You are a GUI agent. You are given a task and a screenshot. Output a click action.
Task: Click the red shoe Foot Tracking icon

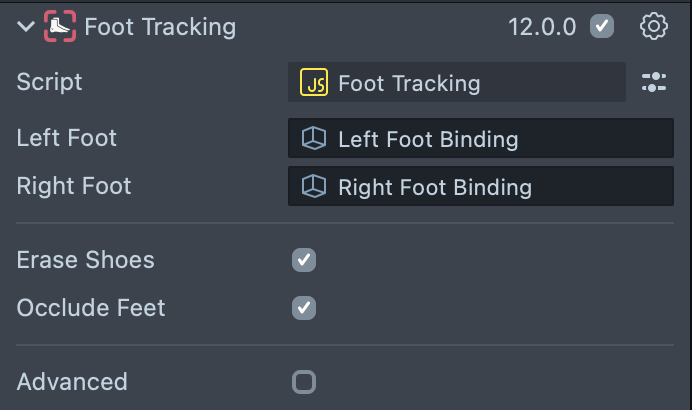pyautogui.click(x=59, y=27)
